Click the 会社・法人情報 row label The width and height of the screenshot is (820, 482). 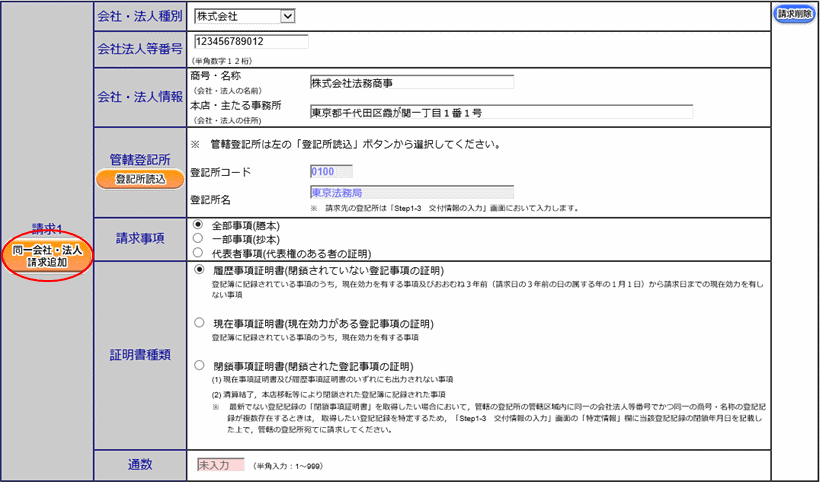[140, 97]
